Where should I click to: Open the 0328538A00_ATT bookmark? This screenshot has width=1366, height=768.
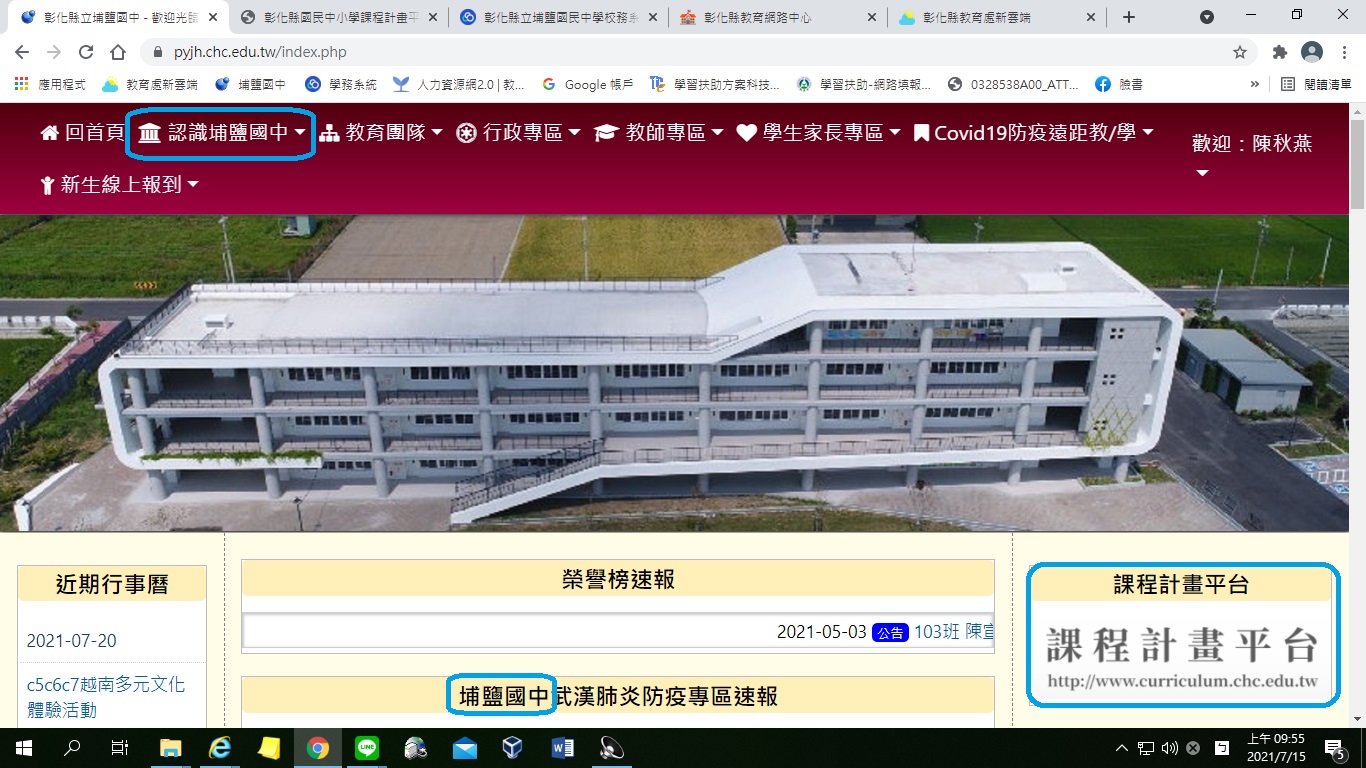pos(1014,85)
